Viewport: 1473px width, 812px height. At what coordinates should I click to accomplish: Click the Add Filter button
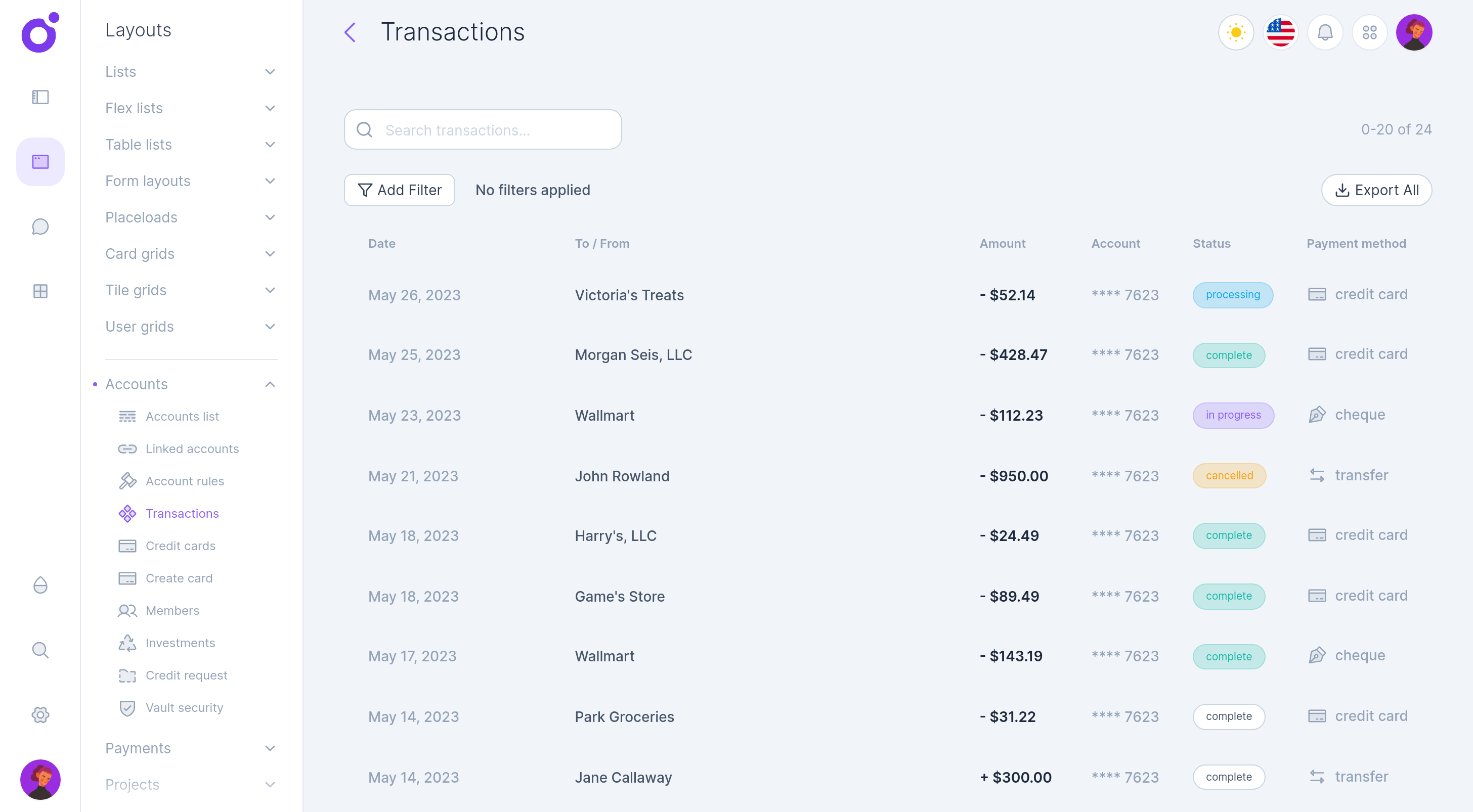(x=399, y=190)
